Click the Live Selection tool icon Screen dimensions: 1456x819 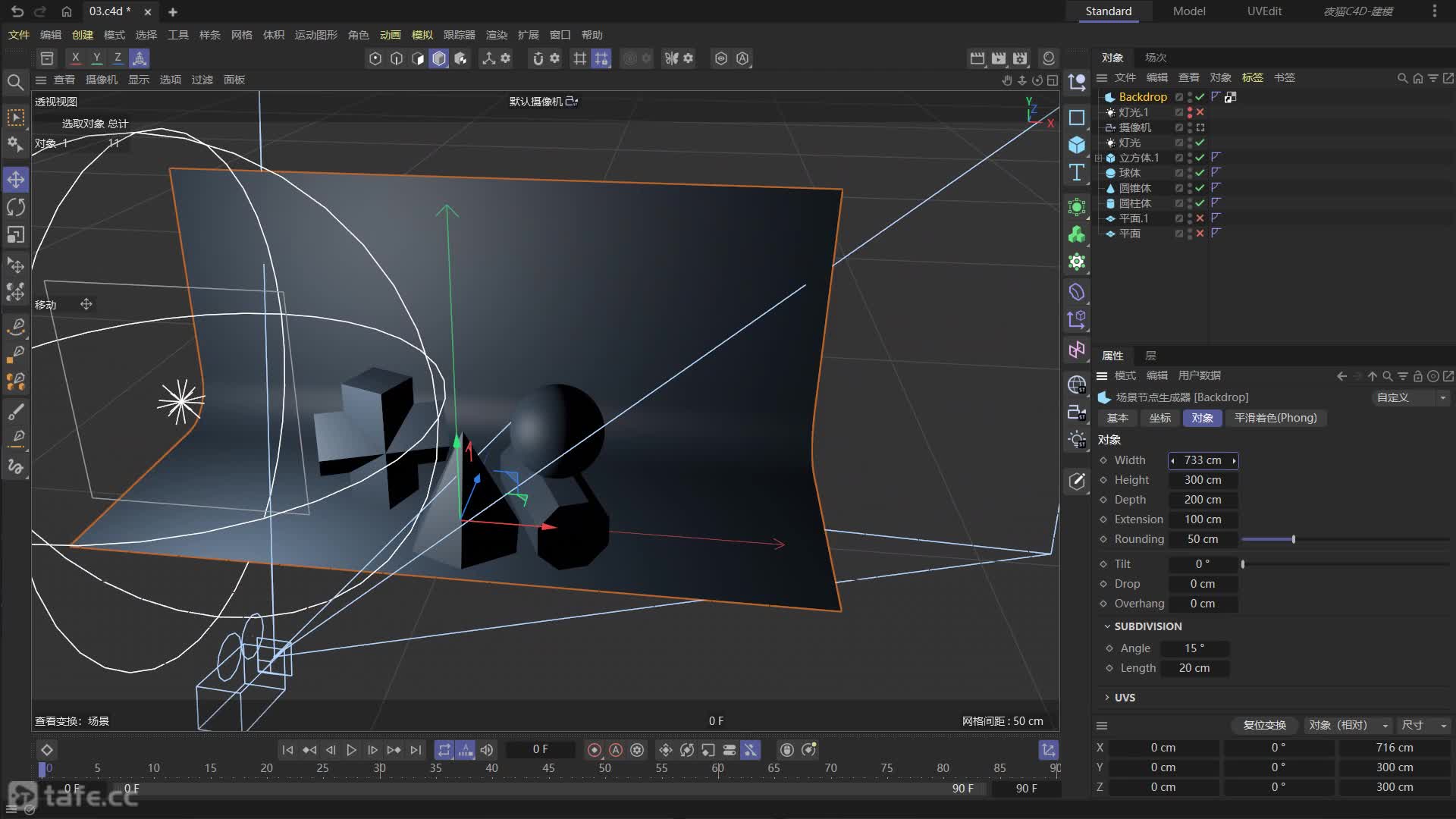coord(16,118)
